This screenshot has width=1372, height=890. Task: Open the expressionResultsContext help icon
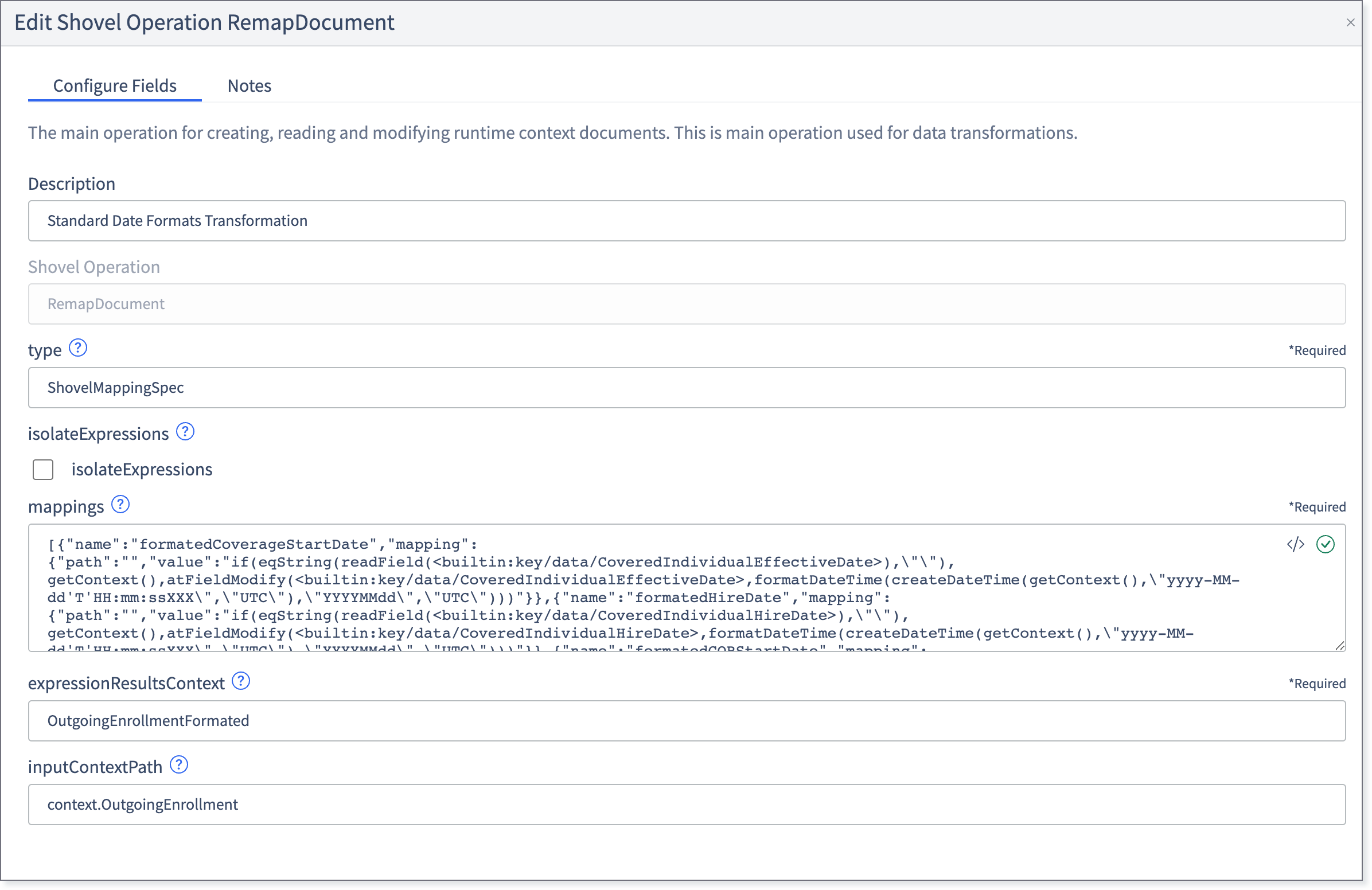tap(240, 681)
